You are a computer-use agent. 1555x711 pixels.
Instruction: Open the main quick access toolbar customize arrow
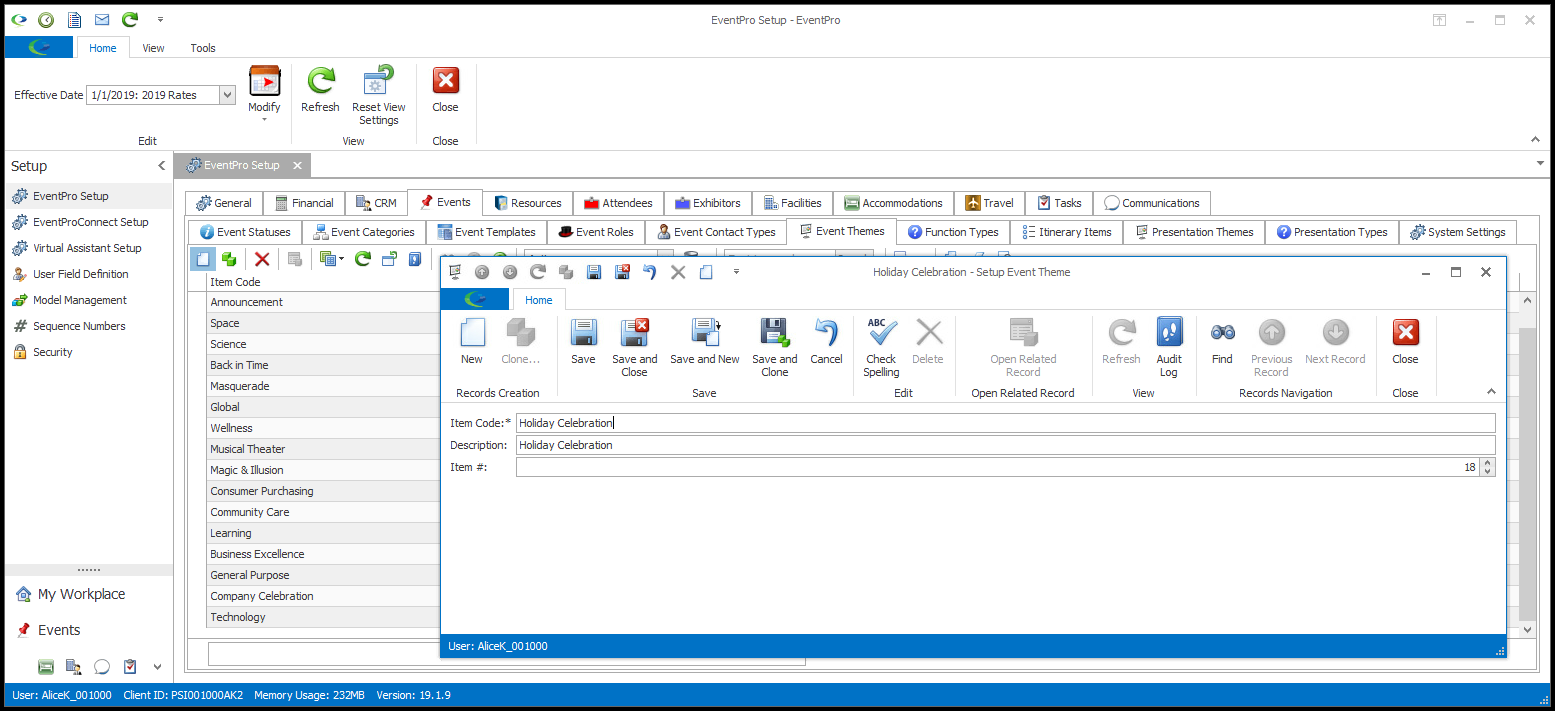click(160, 19)
